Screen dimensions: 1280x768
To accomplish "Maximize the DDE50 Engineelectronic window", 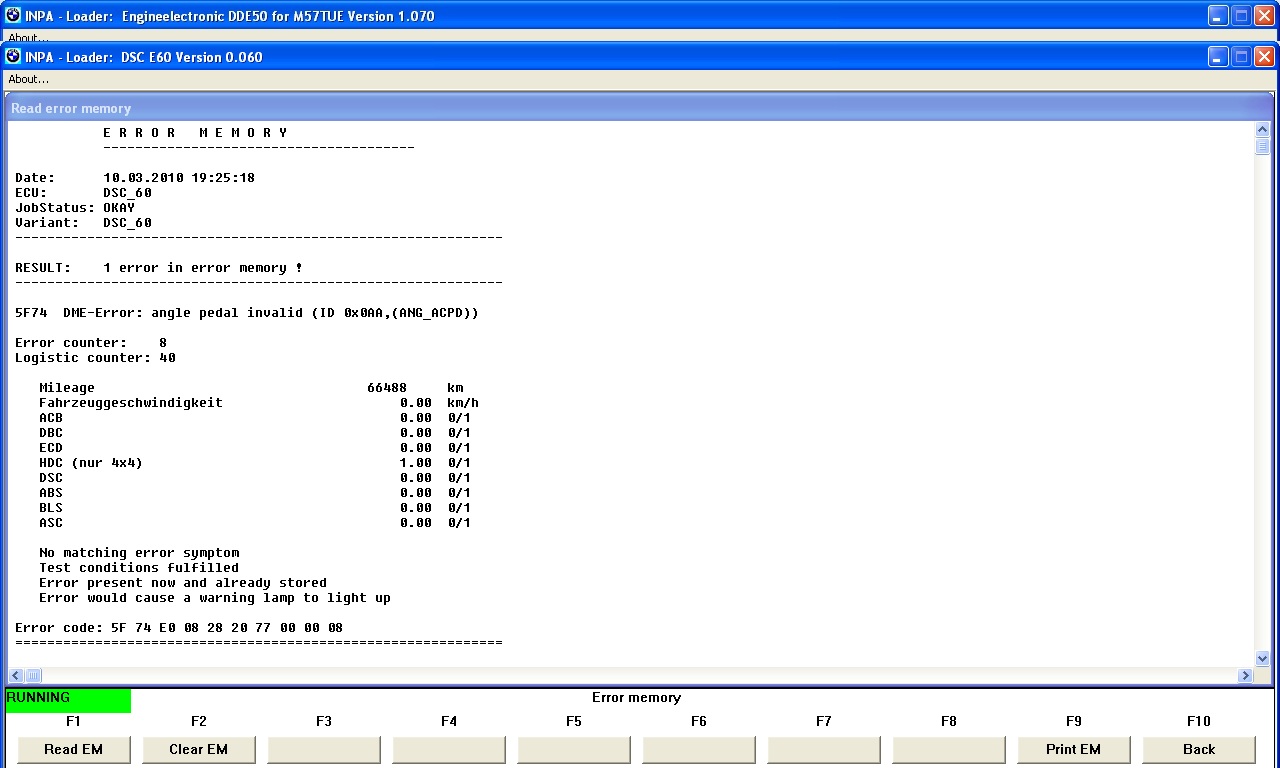I will pos(1241,16).
